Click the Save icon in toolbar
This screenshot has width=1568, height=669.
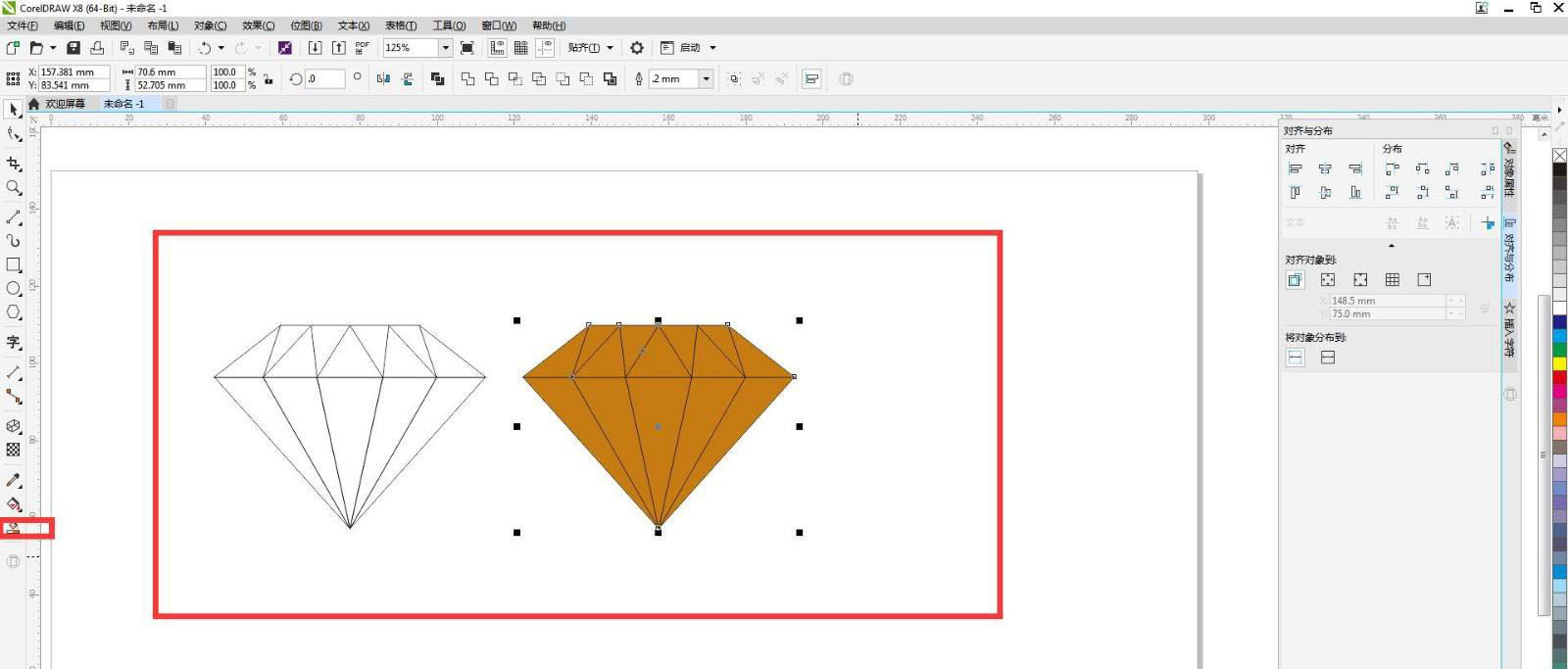(x=73, y=48)
